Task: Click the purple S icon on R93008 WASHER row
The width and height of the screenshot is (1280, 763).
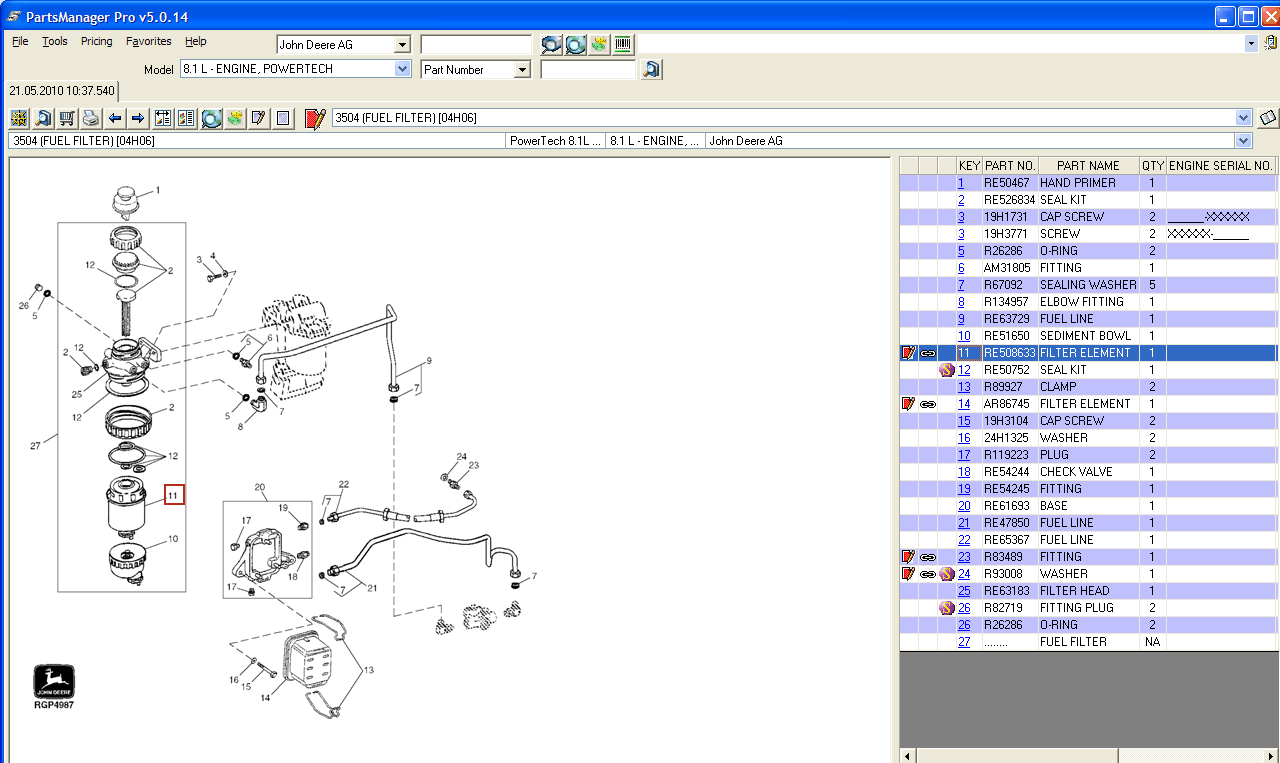Action: pos(947,574)
